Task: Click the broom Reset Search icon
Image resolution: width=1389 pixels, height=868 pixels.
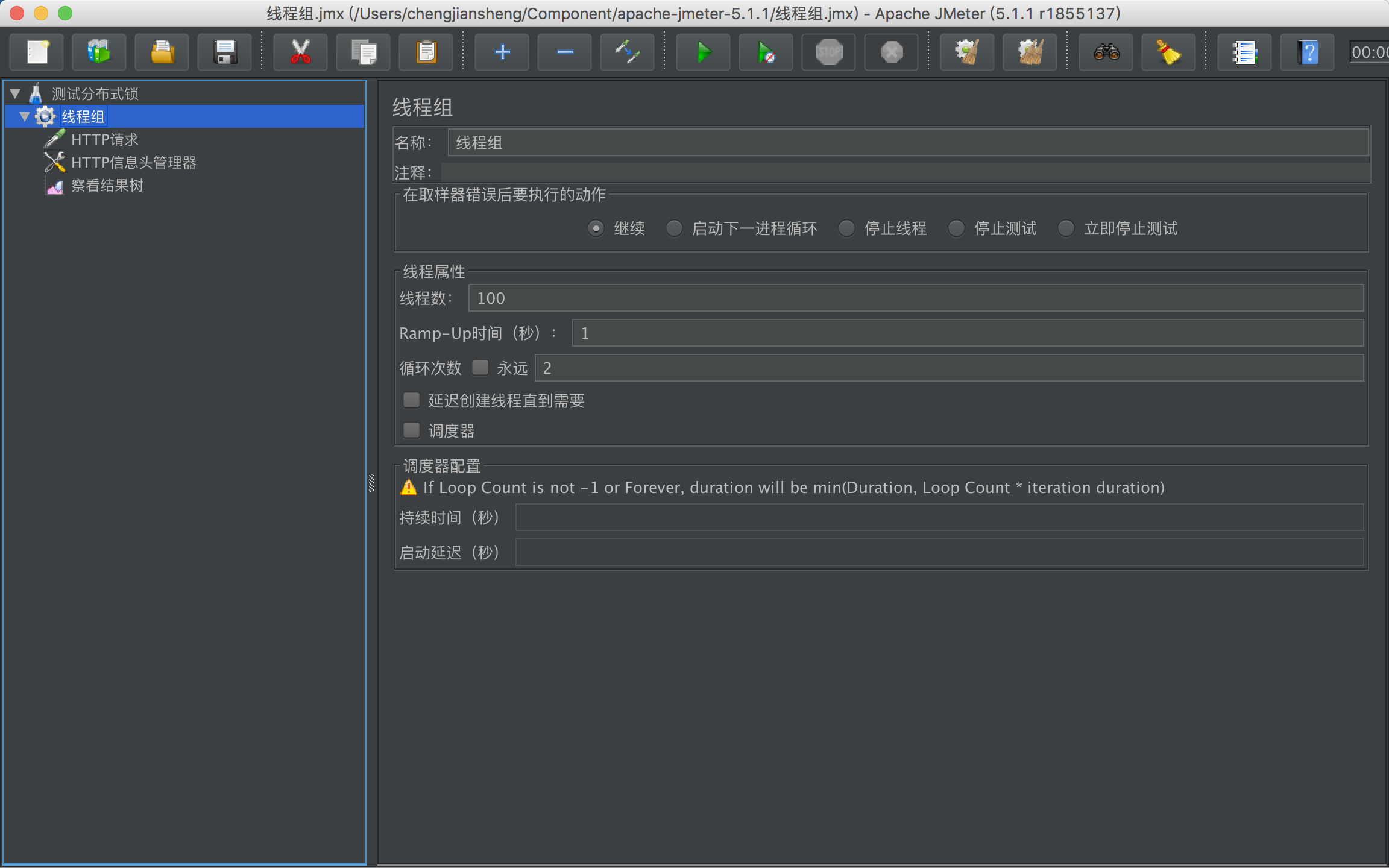Action: (x=1168, y=52)
